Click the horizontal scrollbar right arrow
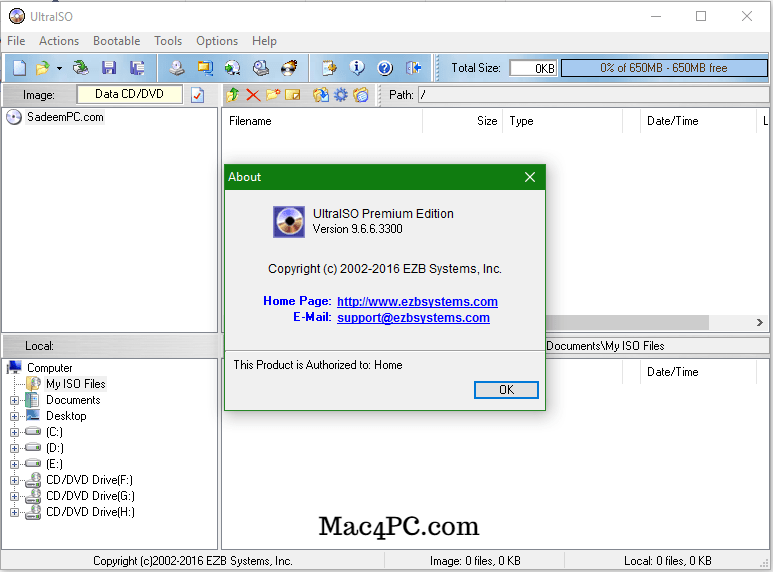This screenshot has height=572, width=773. point(760,322)
